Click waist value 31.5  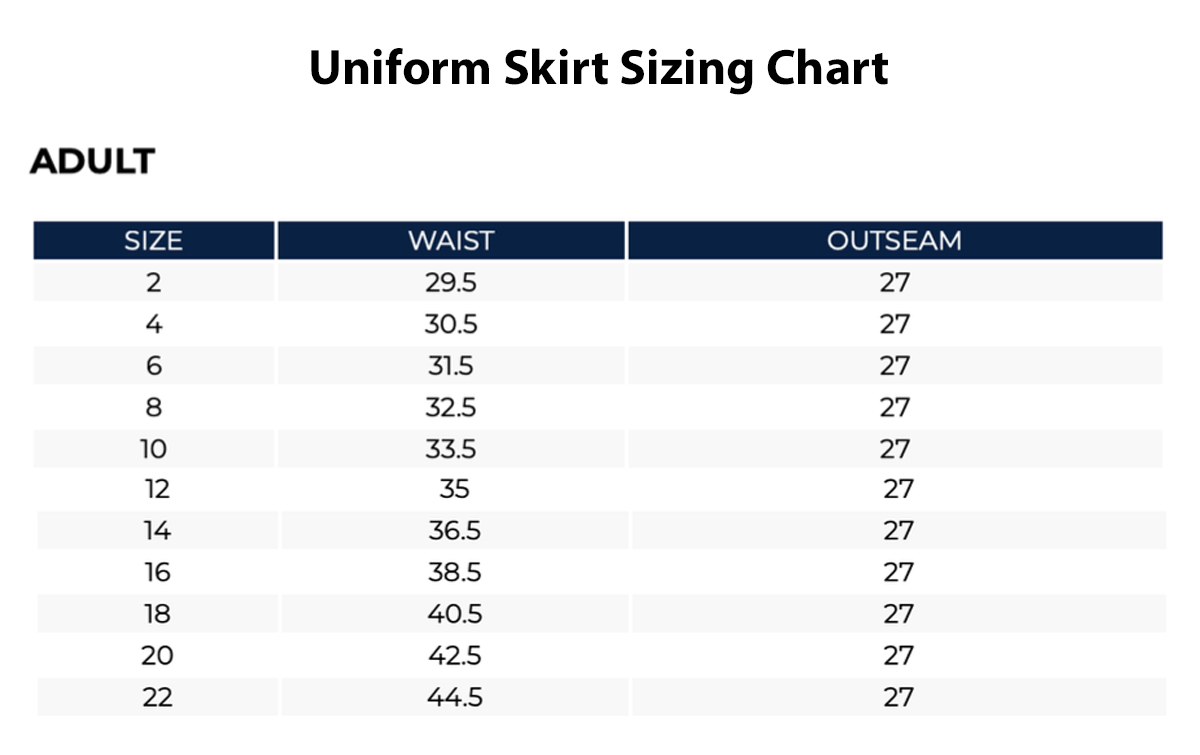pos(451,366)
